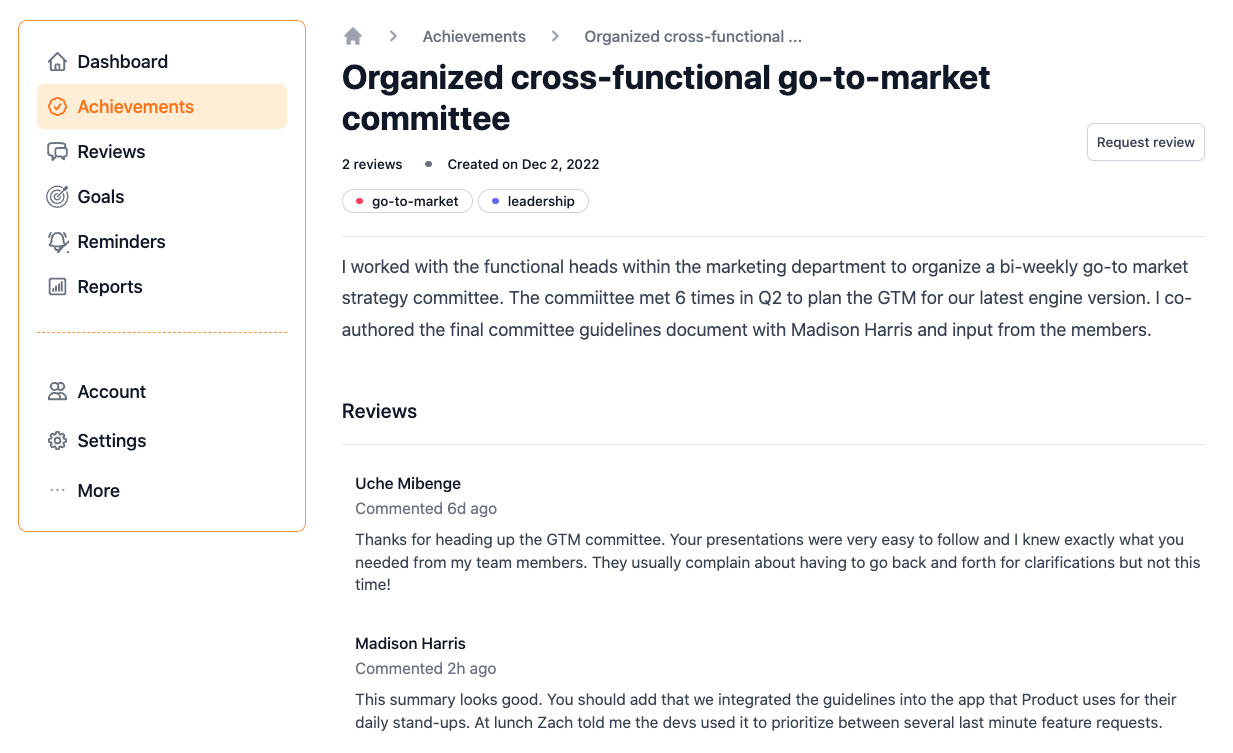Click the Goals target icon
Screen dimensions: 1233x753
58,197
